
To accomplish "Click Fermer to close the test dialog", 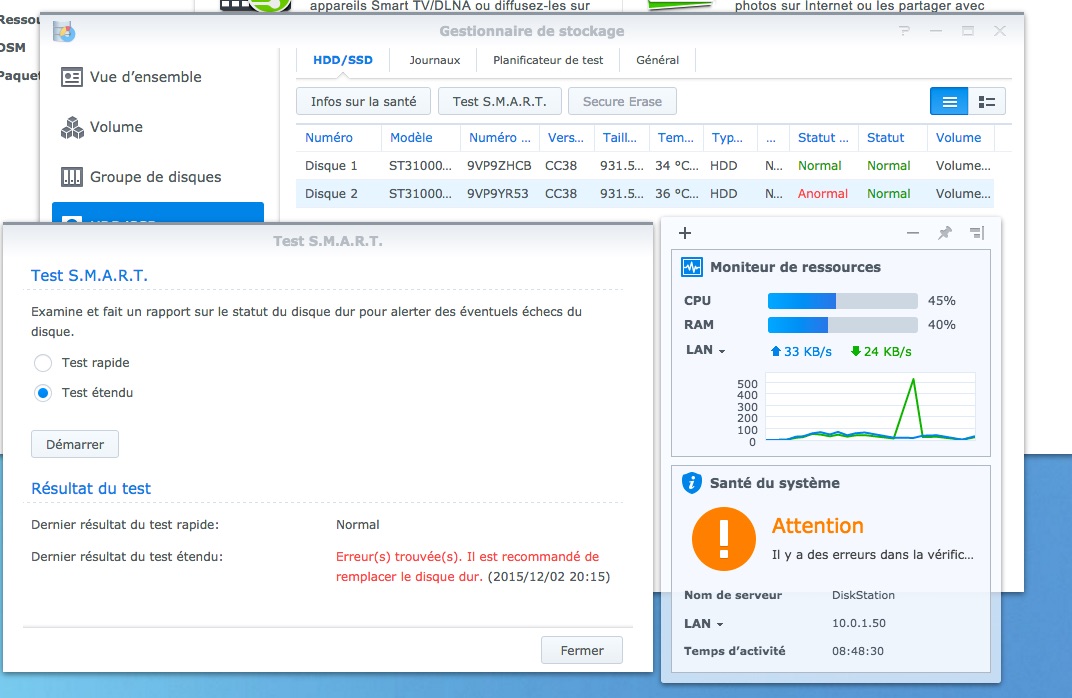I will [x=582, y=651].
